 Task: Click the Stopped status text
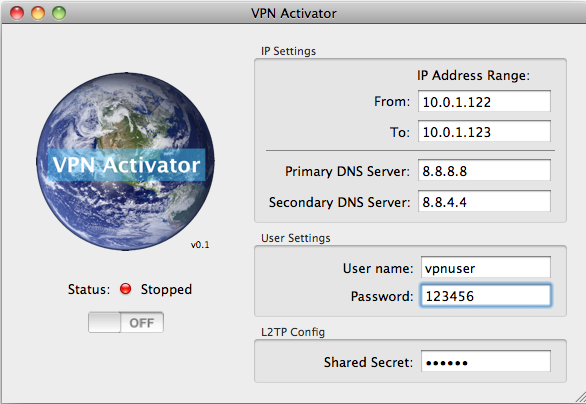point(166,290)
